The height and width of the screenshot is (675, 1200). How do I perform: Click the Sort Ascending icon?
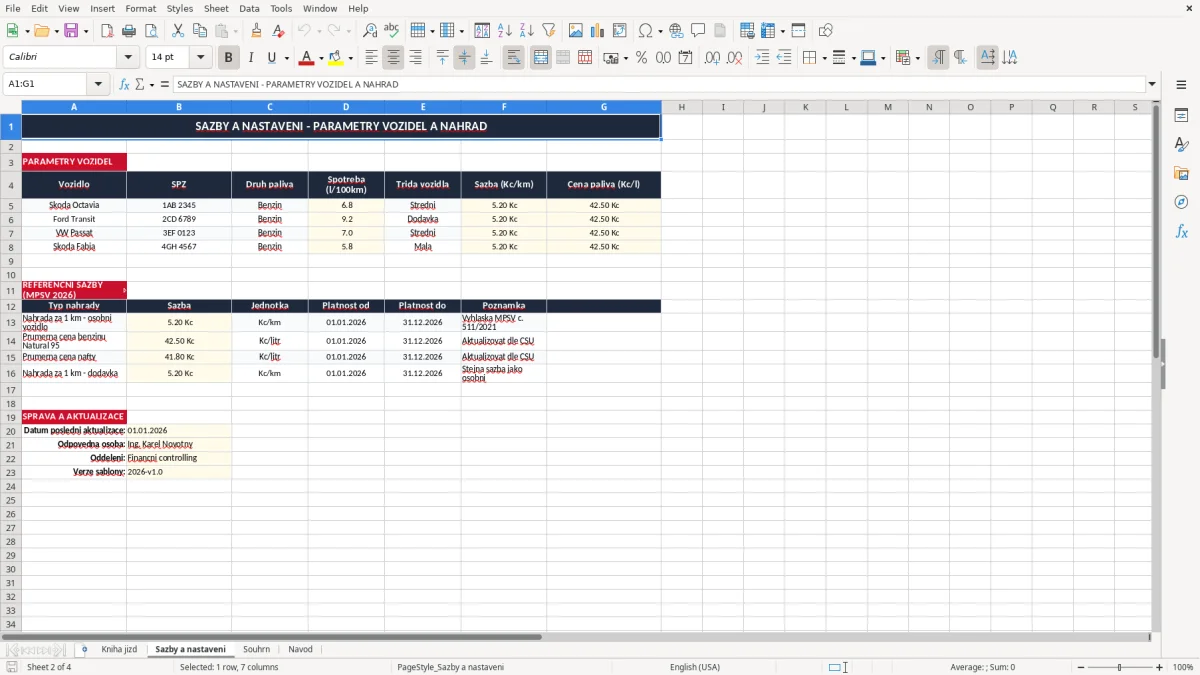point(505,31)
